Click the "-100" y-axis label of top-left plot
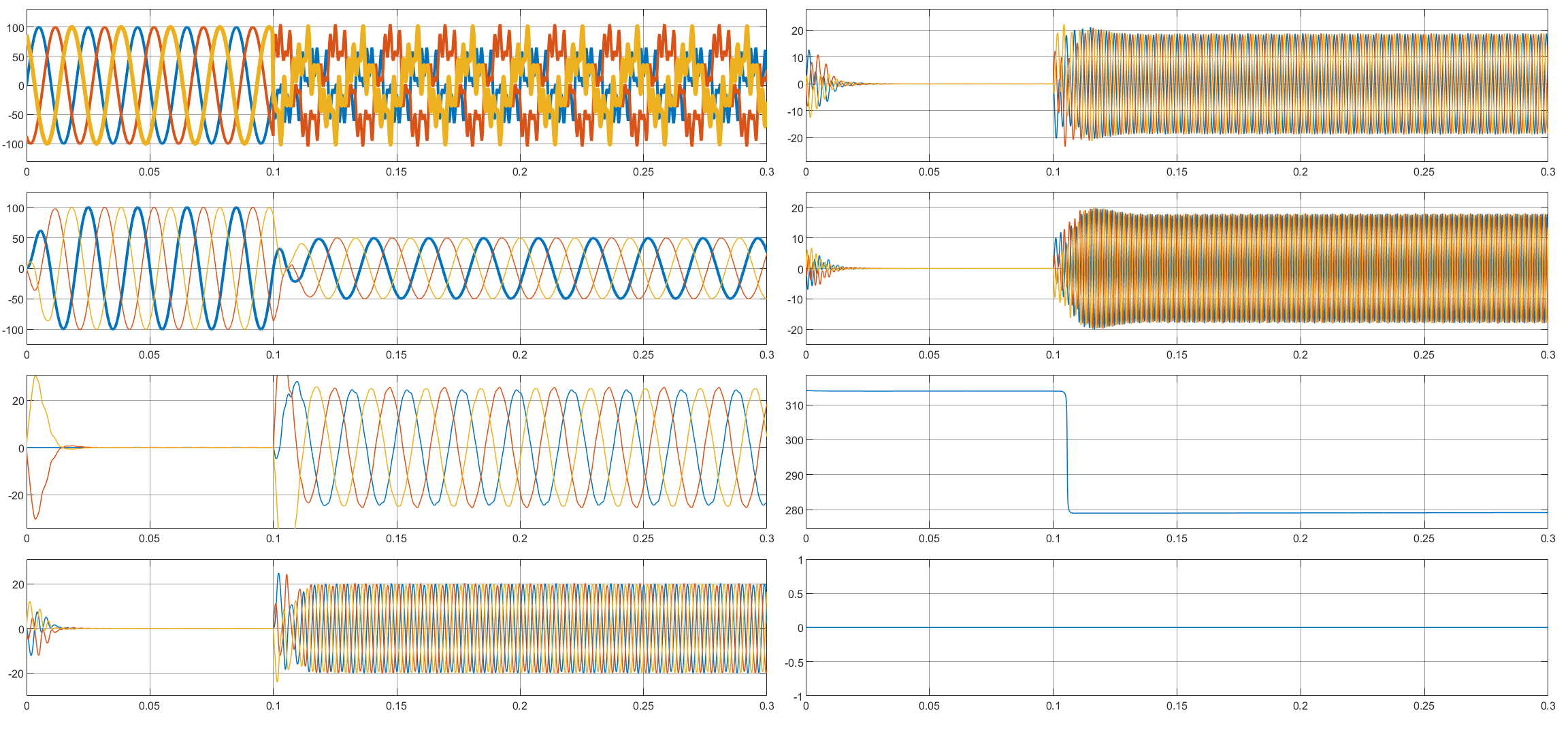 pyautogui.click(x=13, y=144)
